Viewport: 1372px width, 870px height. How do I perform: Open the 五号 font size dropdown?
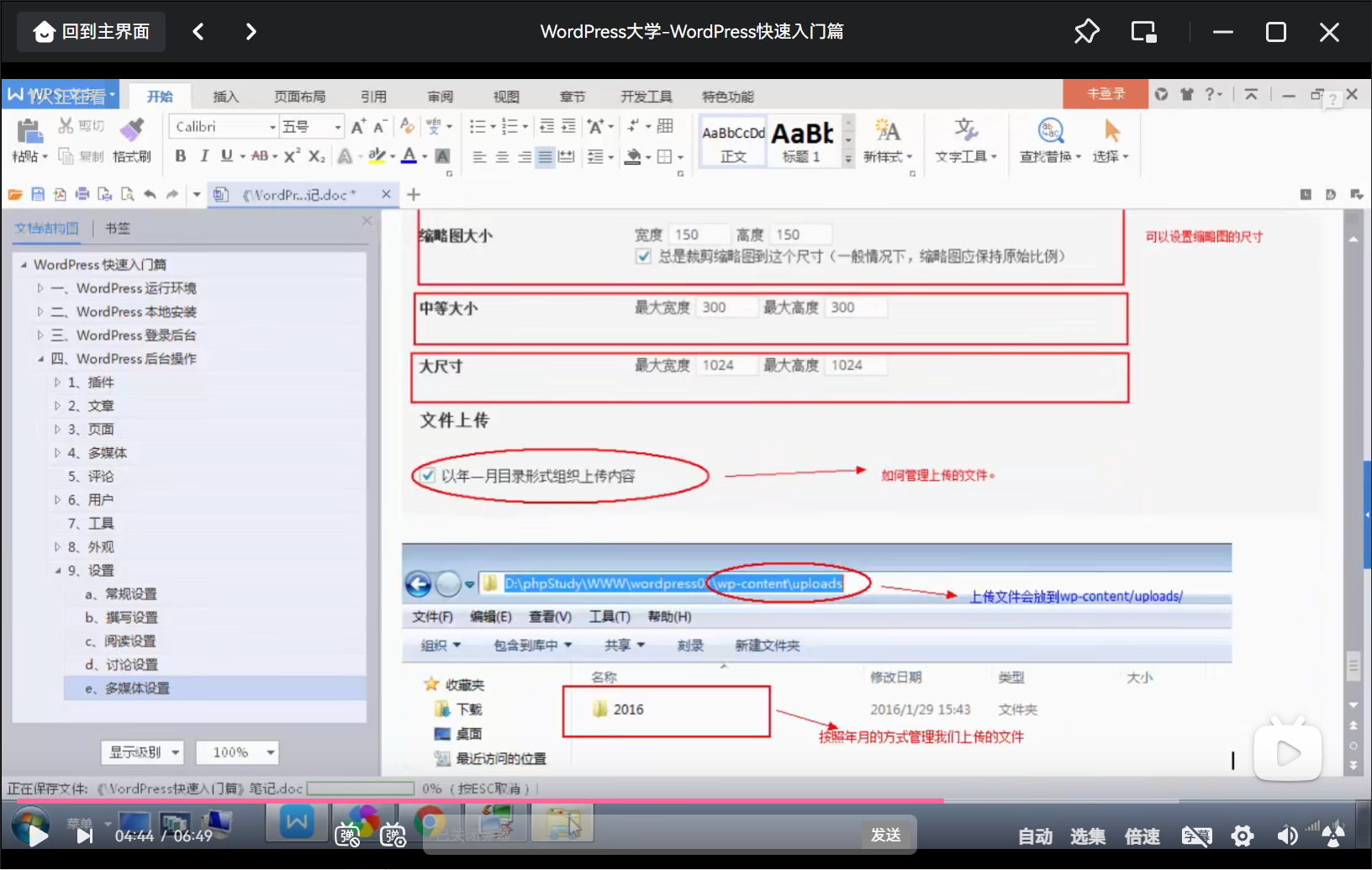[x=338, y=127]
